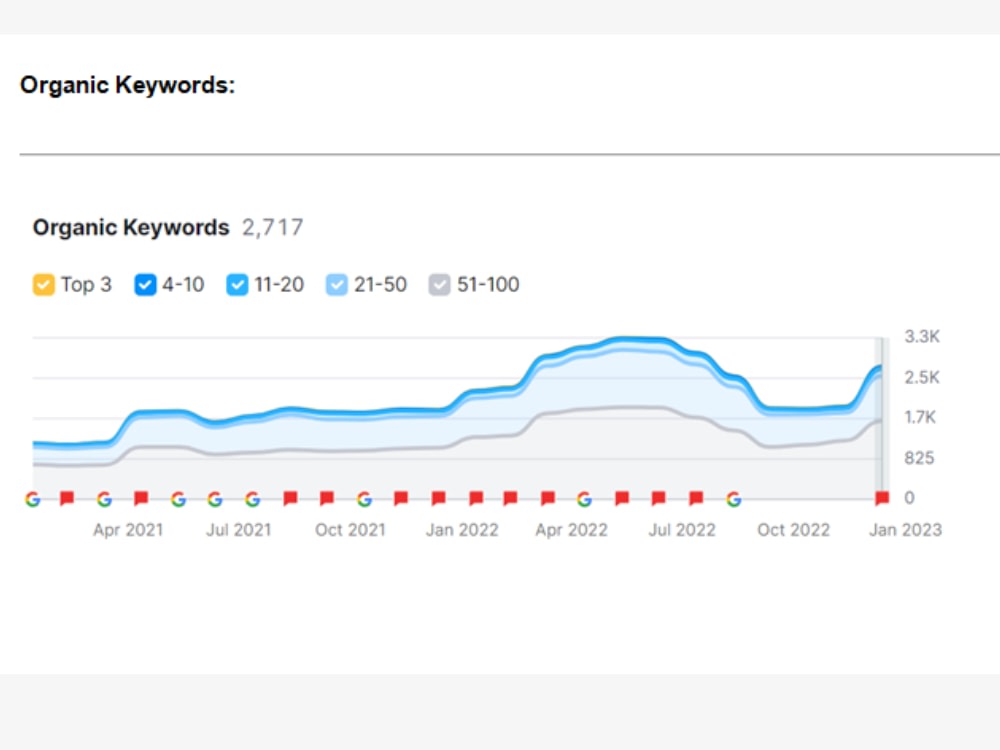Click the 2.5K y-axis value
Screen dimensions: 1000x750
(922, 378)
